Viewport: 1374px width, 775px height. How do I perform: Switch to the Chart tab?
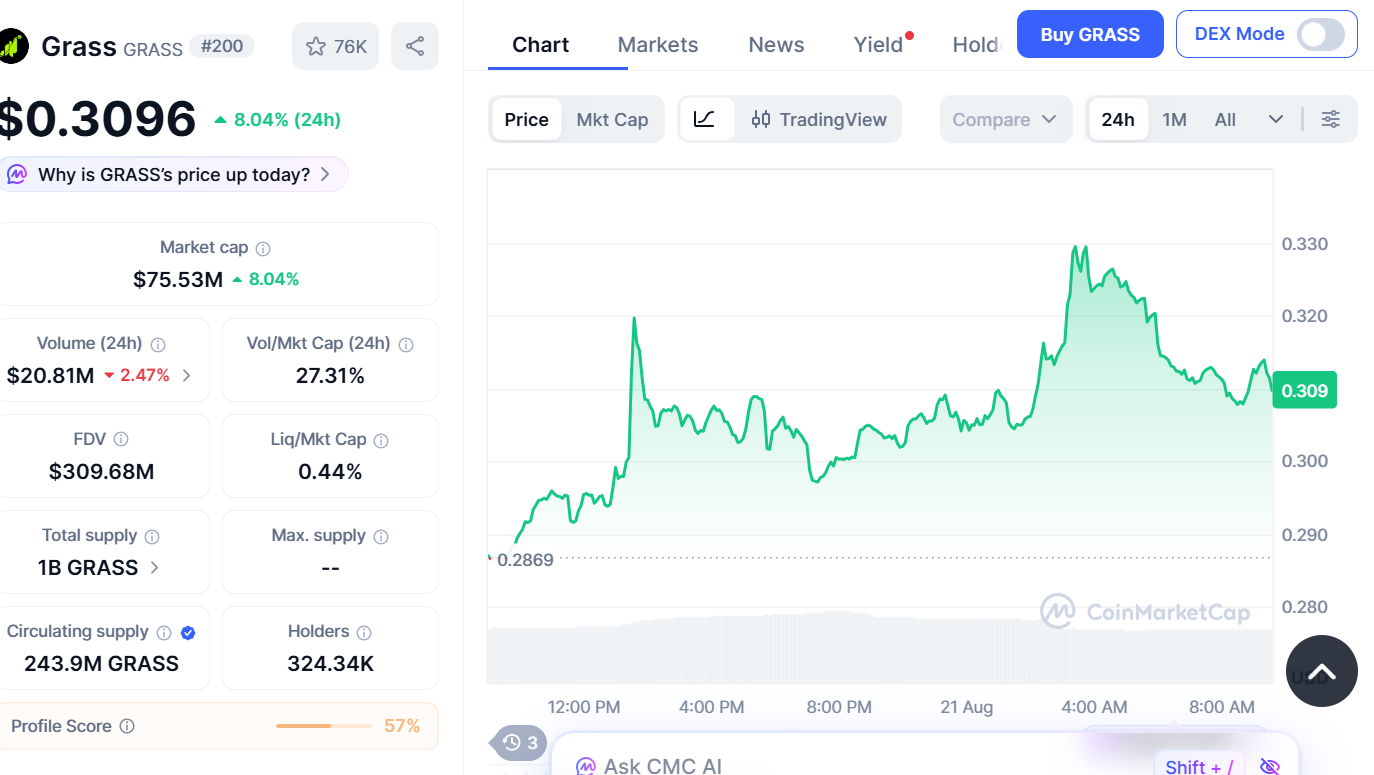click(540, 44)
